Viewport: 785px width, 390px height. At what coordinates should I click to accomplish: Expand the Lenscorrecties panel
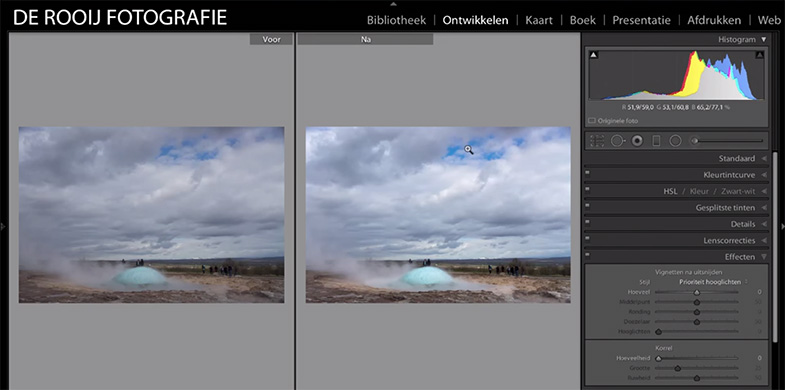point(764,241)
